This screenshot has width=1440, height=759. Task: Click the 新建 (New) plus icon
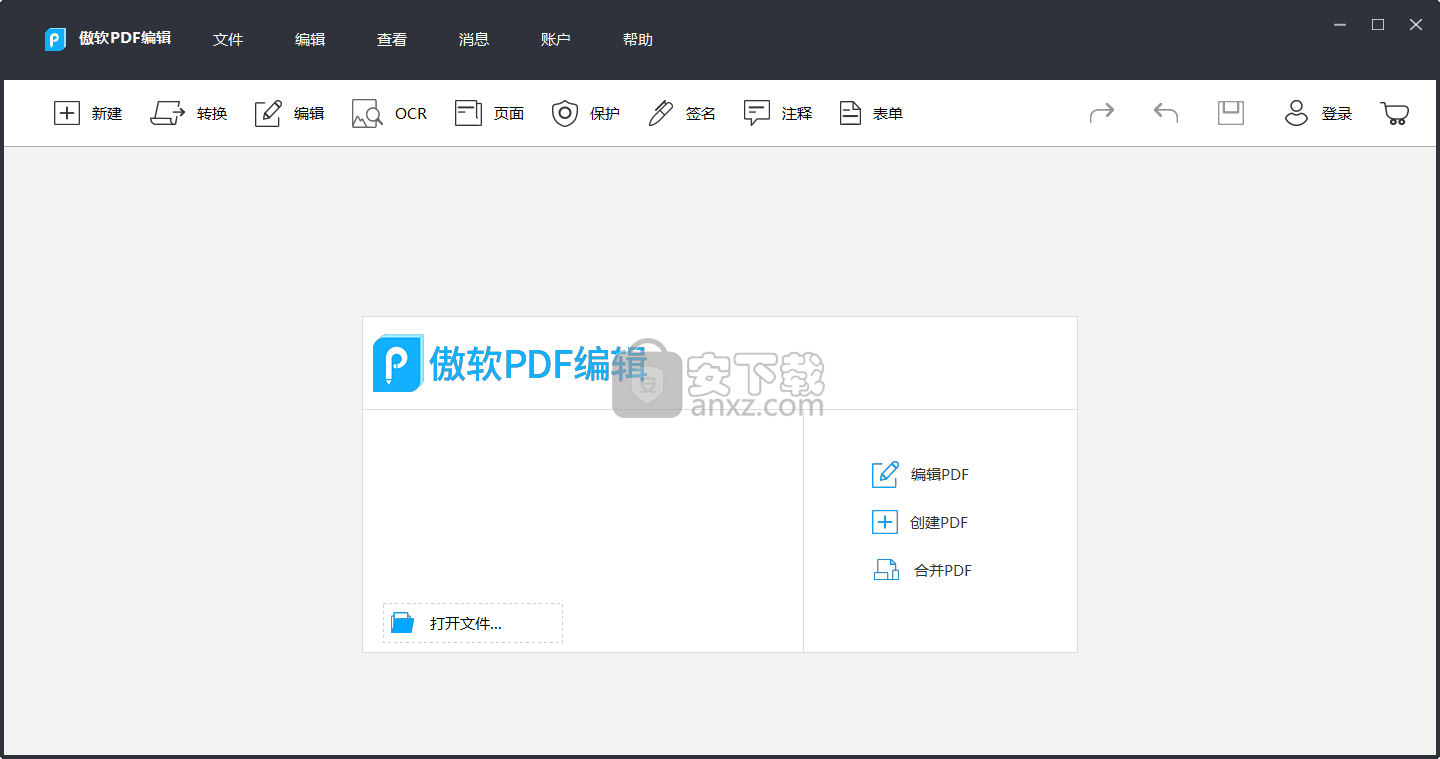pyautogui.click(x=66, y=113)
